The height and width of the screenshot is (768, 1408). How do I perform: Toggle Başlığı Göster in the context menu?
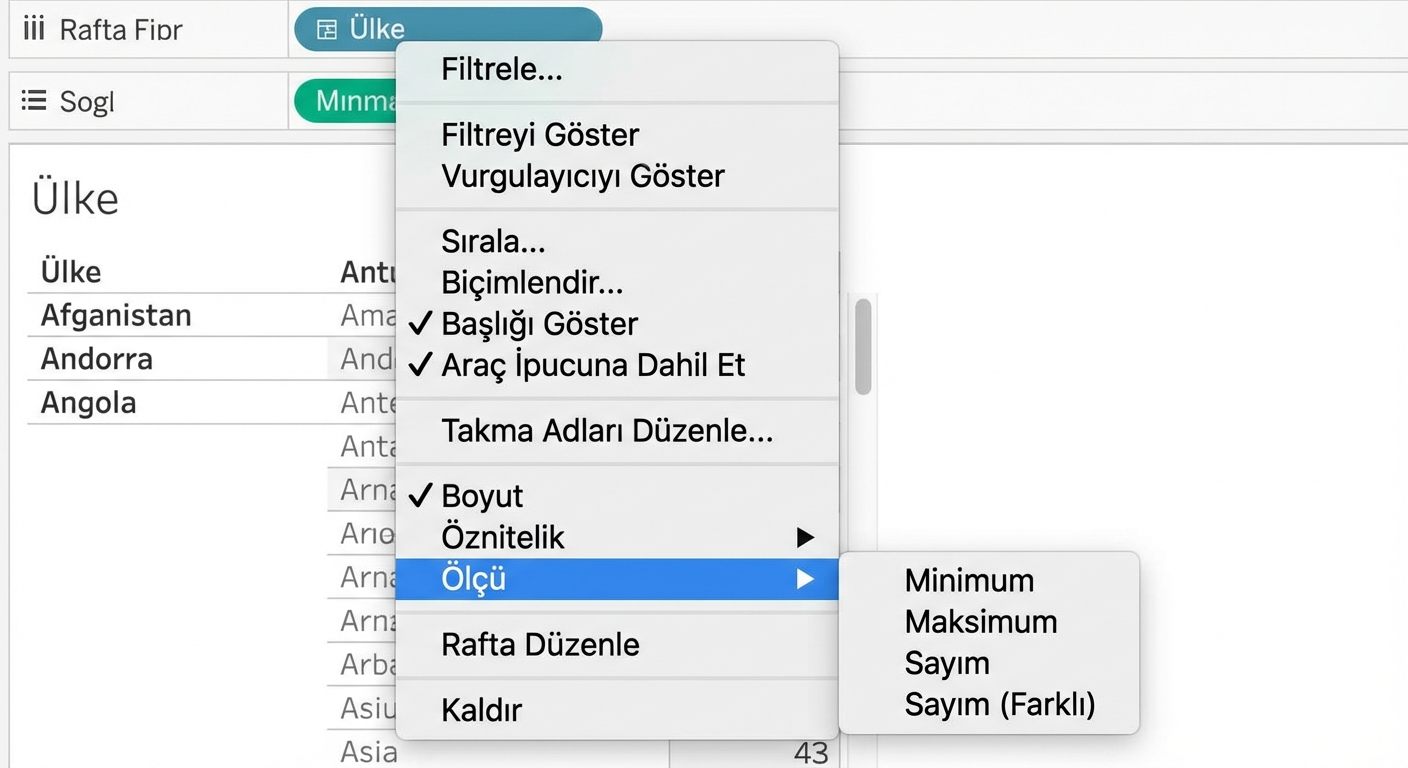540,324
